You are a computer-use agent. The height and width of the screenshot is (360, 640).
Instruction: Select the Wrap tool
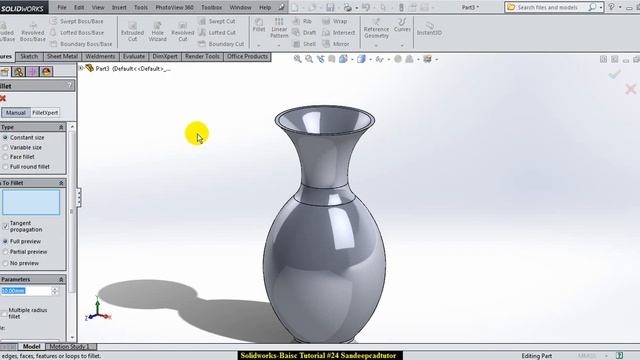pos(335,21)
